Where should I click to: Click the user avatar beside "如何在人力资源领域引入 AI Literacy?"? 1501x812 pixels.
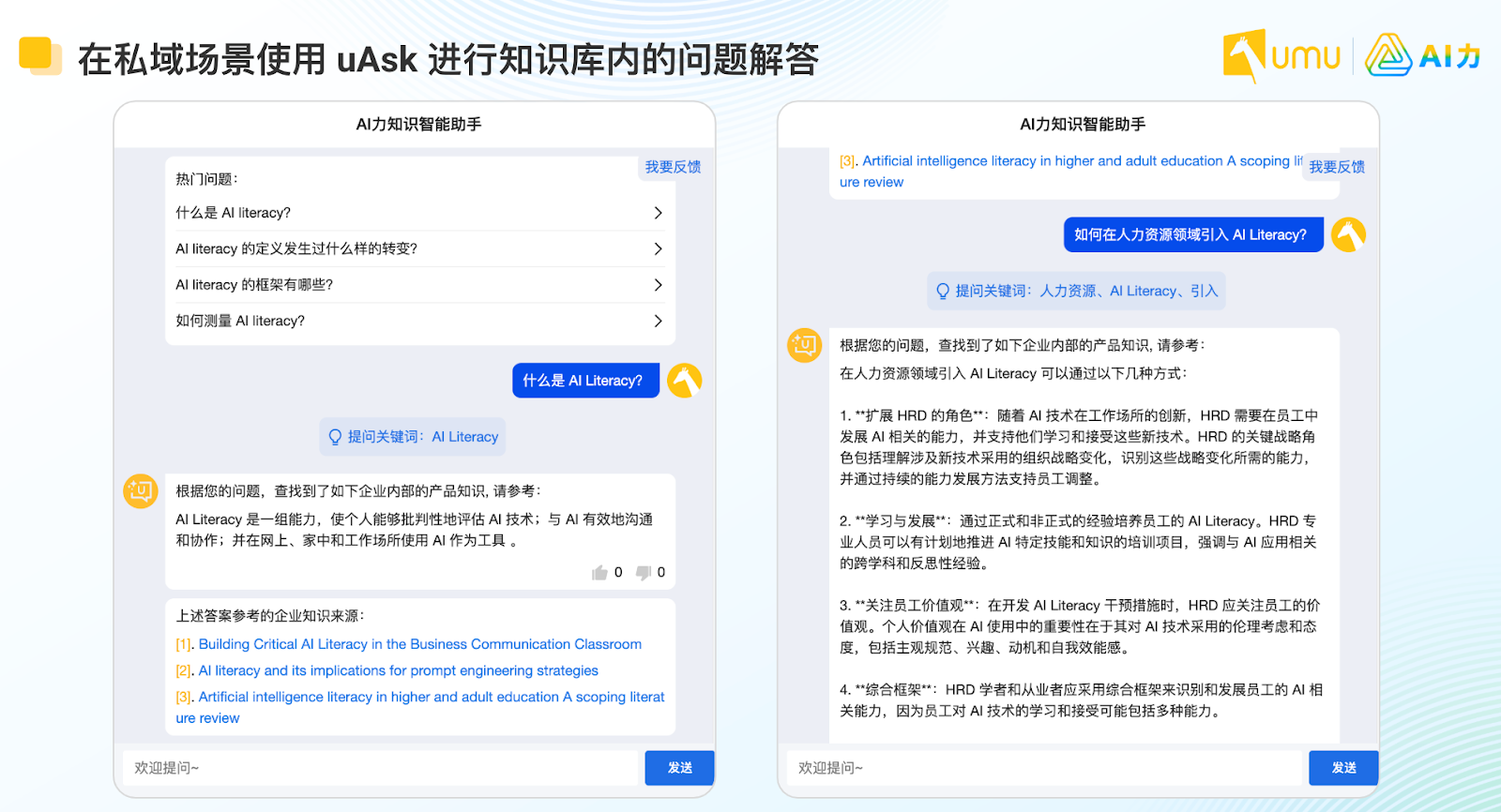coord(1348,234)
